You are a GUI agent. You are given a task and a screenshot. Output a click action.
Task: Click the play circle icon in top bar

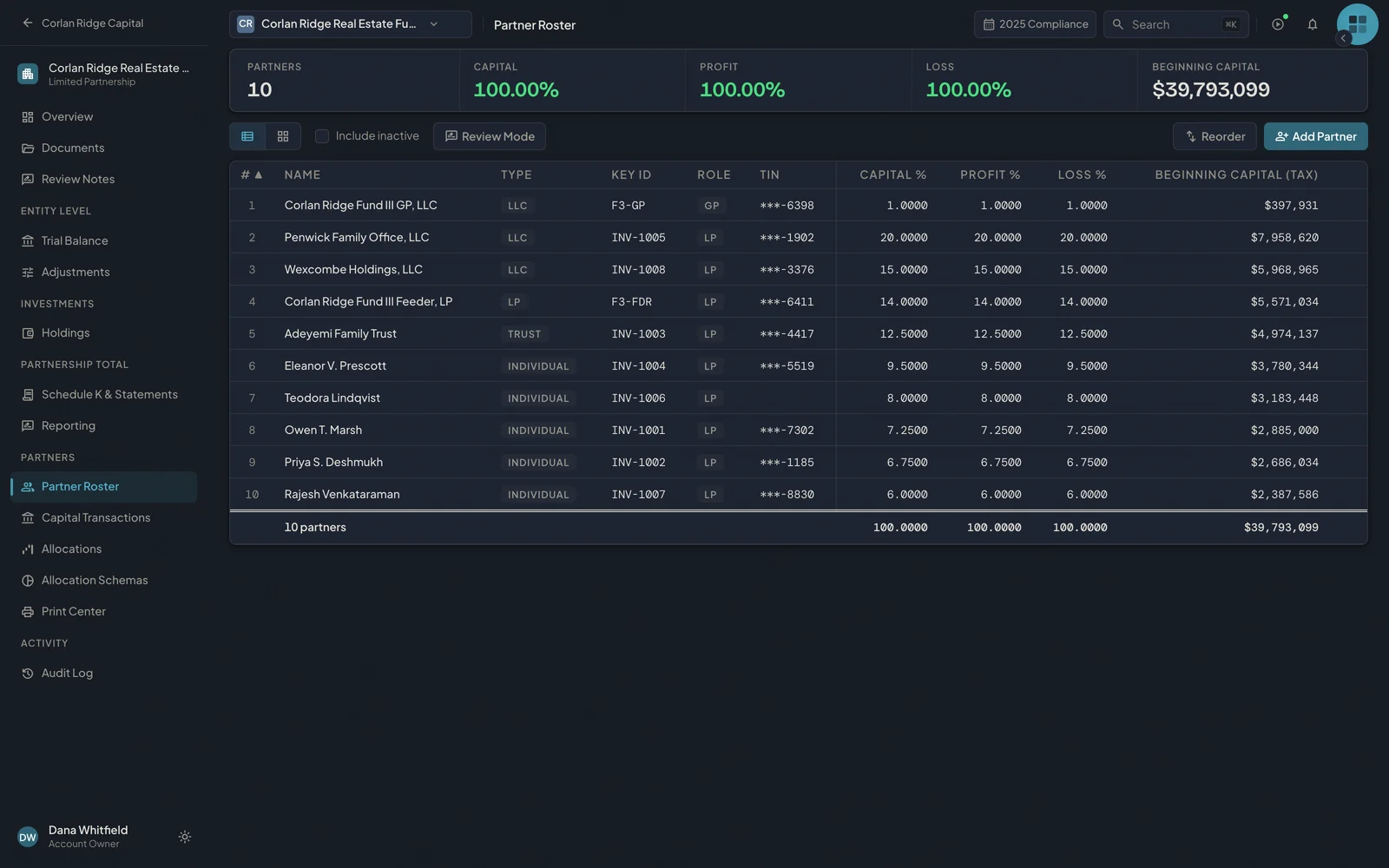coord(1278,24)
